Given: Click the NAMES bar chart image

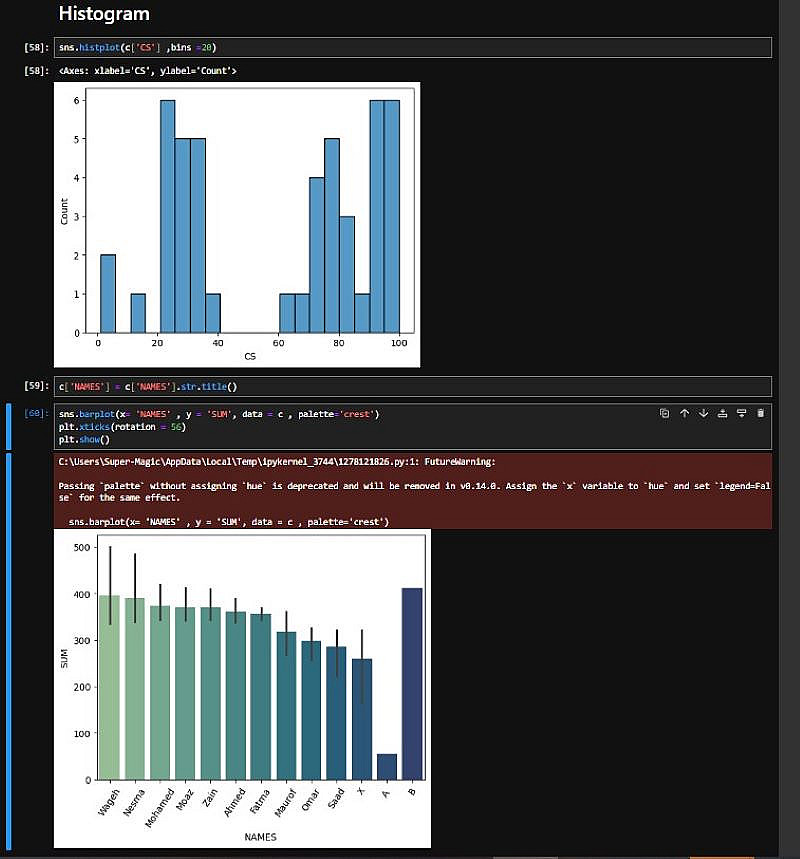Looking at the screenshot, I should (242, 688).
